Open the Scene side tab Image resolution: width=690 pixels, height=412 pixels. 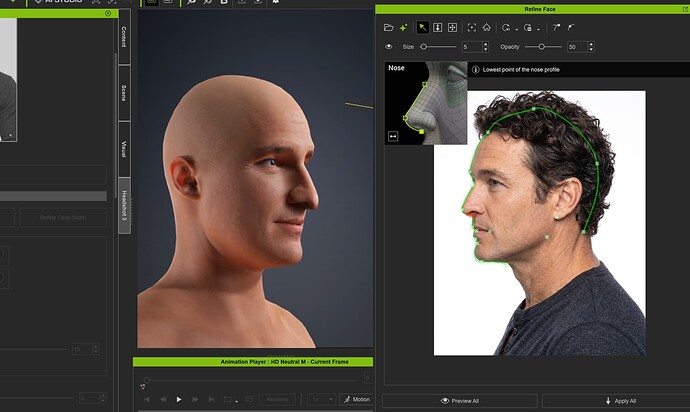pos(124,93)
